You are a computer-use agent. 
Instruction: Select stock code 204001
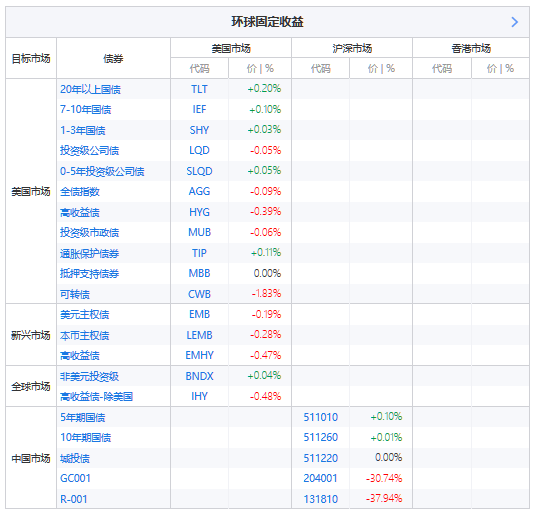pyautogui.click(x=320, y=478)
